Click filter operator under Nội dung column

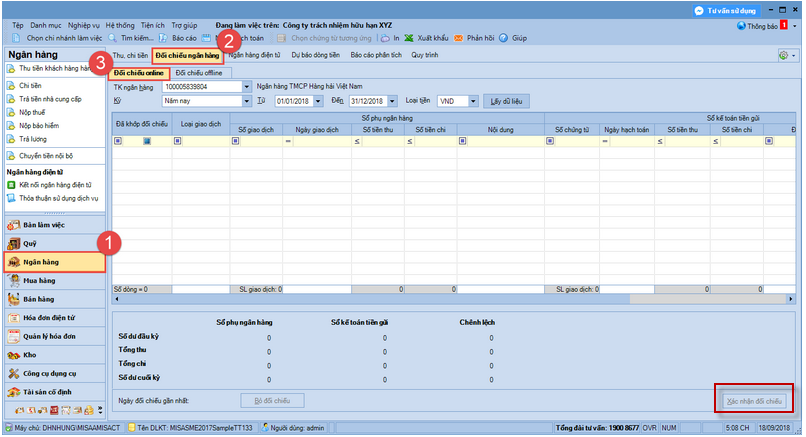click(463, 141)
